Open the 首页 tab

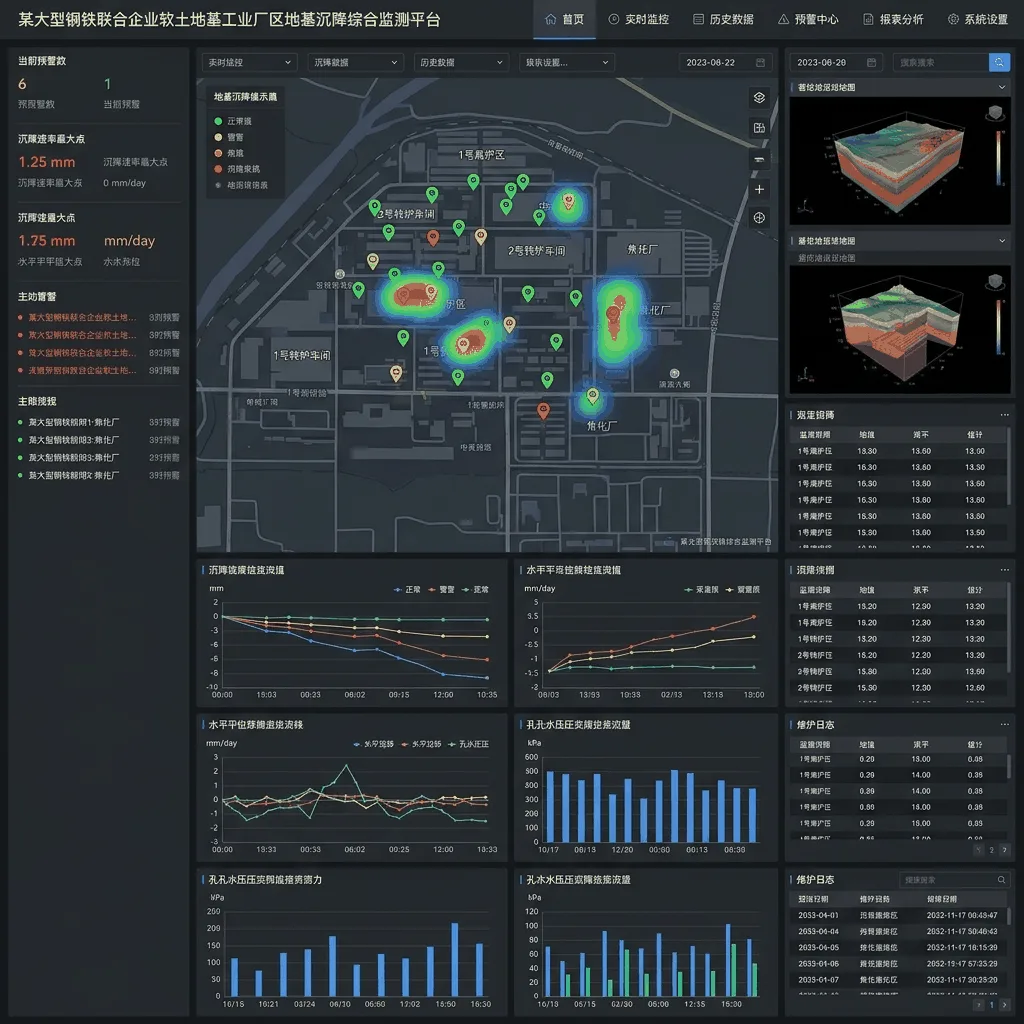click(565, 20)
